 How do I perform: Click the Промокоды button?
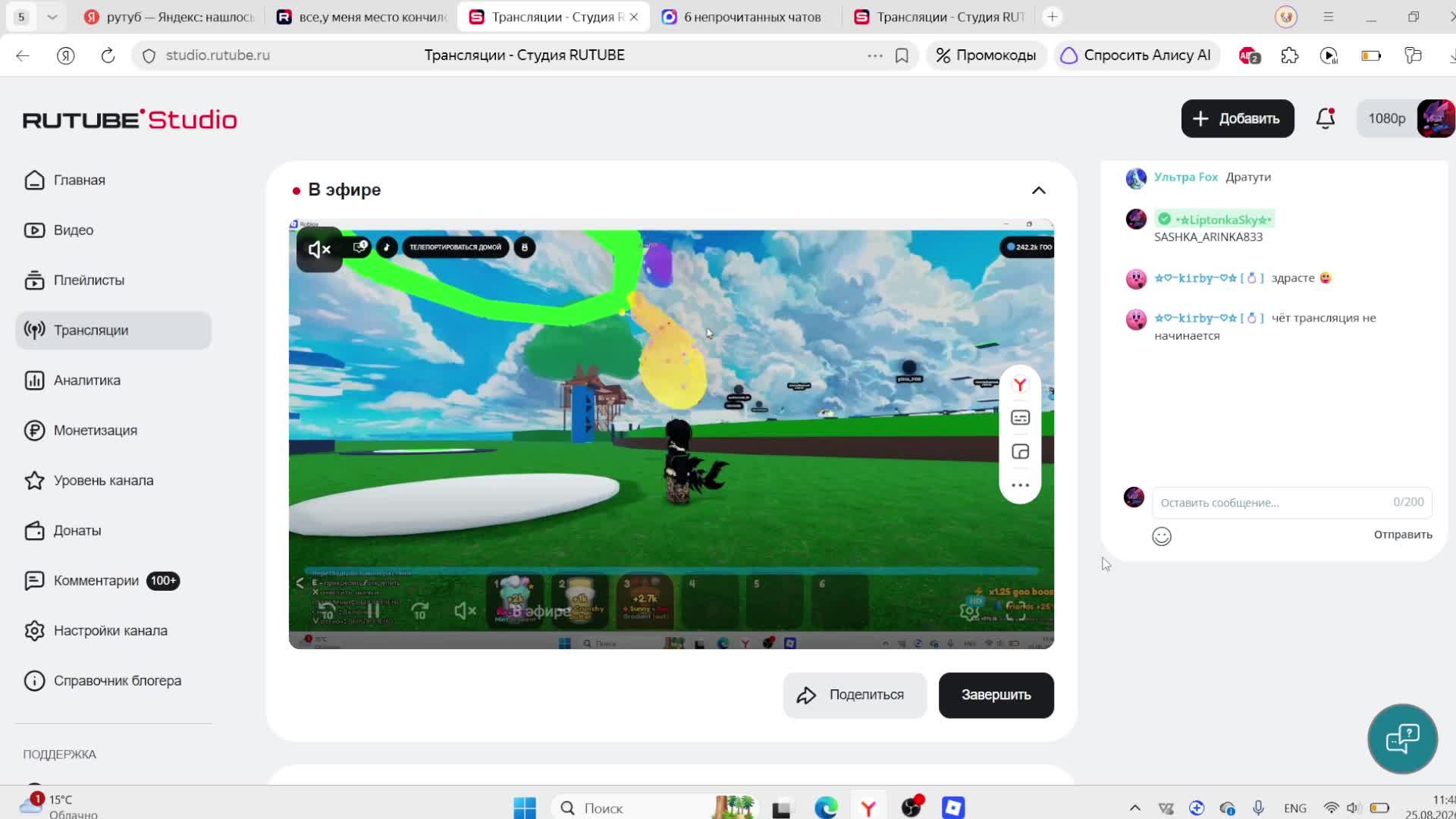point(986,55)
